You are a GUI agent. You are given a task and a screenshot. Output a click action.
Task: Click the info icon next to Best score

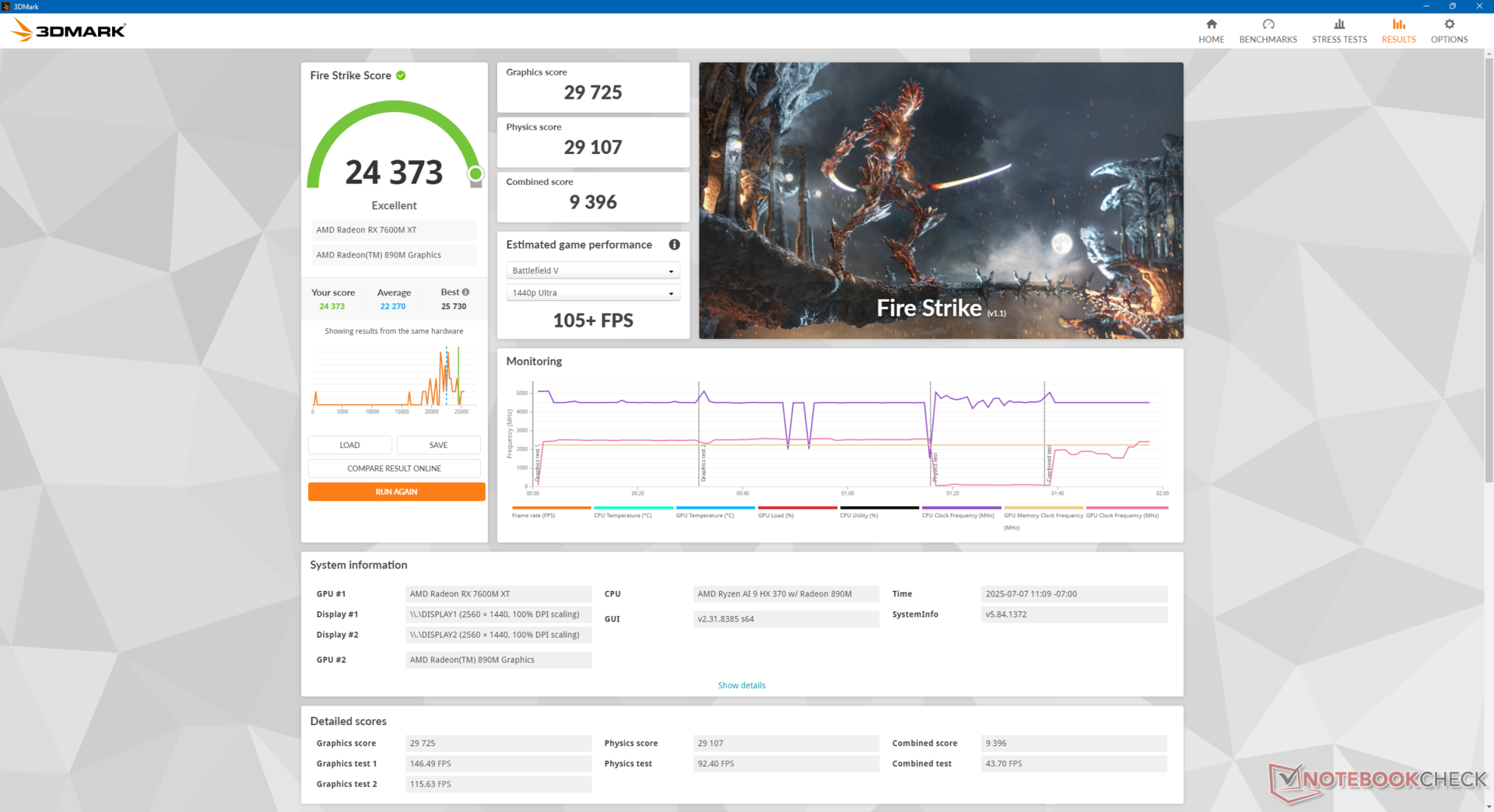(466, 292)
